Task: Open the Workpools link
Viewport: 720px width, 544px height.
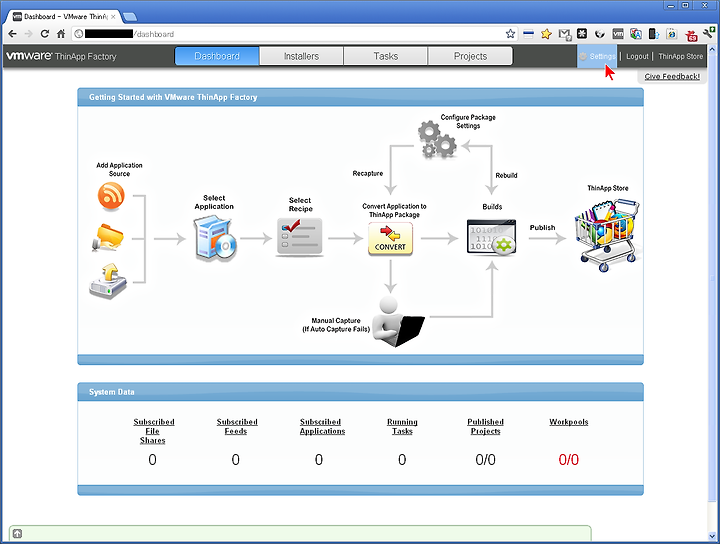Action: [x=568, y=422]
